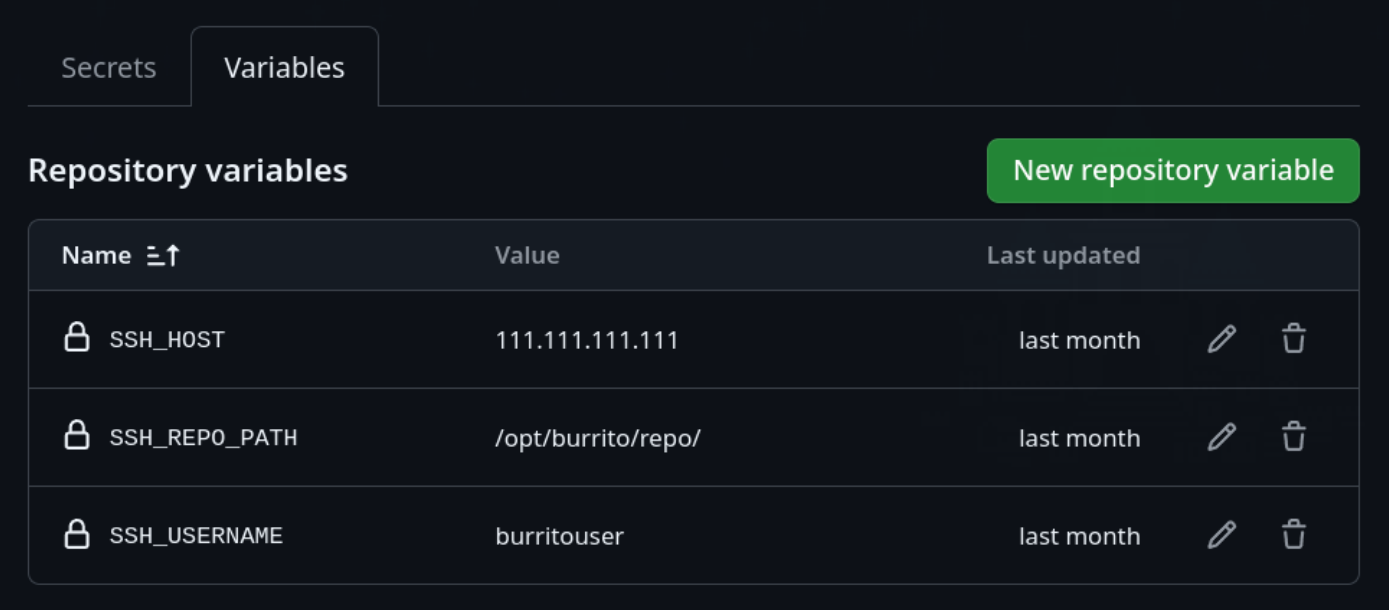
Task: Click the lock icon beside SSH_USERNAME
Action: [77, 533]
